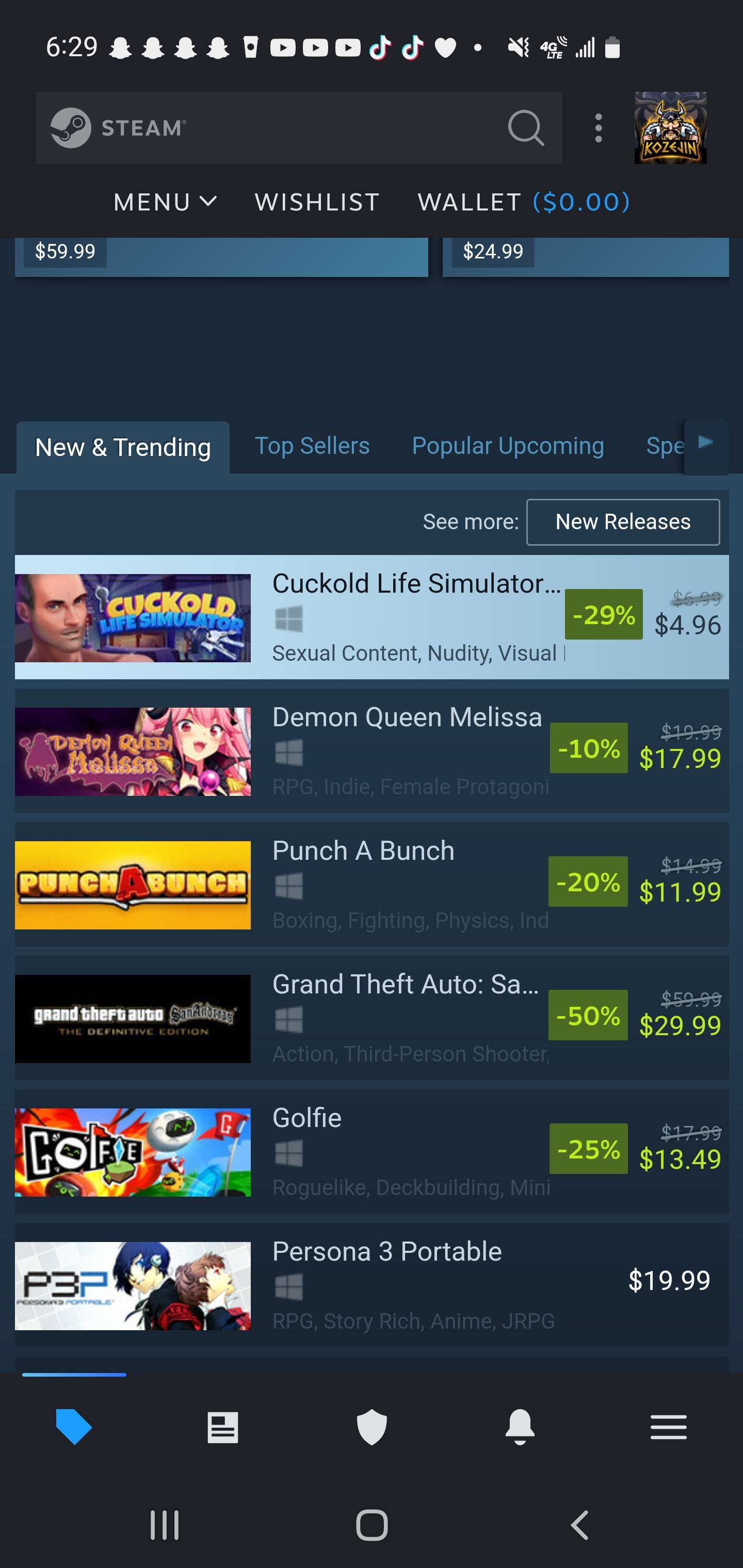Open the news icon in bottom bar
743x1568 pixels.
[x=223, y=1427]
